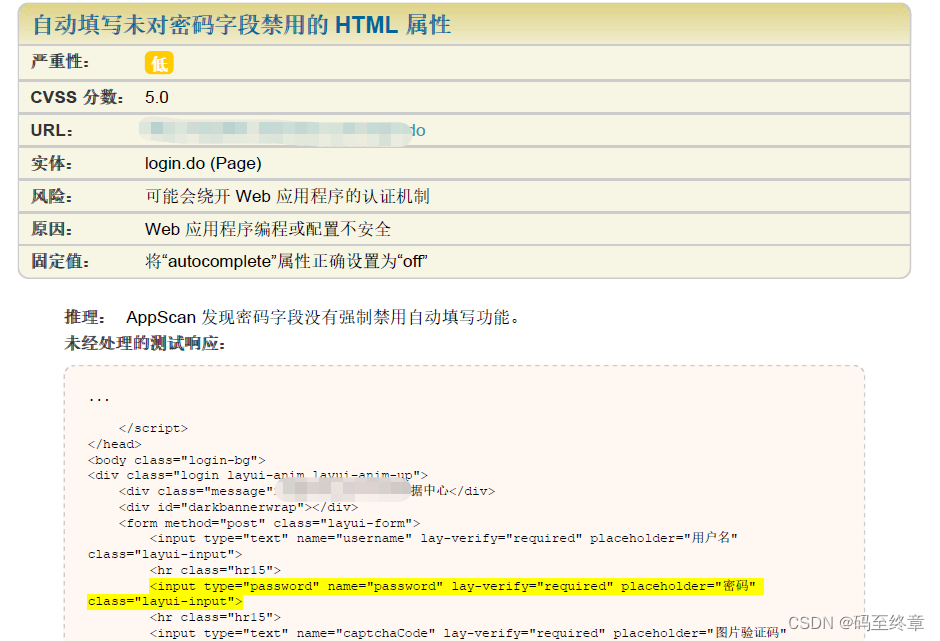Click the '严重性:' label
940x641 pixels.
point(60,62)
